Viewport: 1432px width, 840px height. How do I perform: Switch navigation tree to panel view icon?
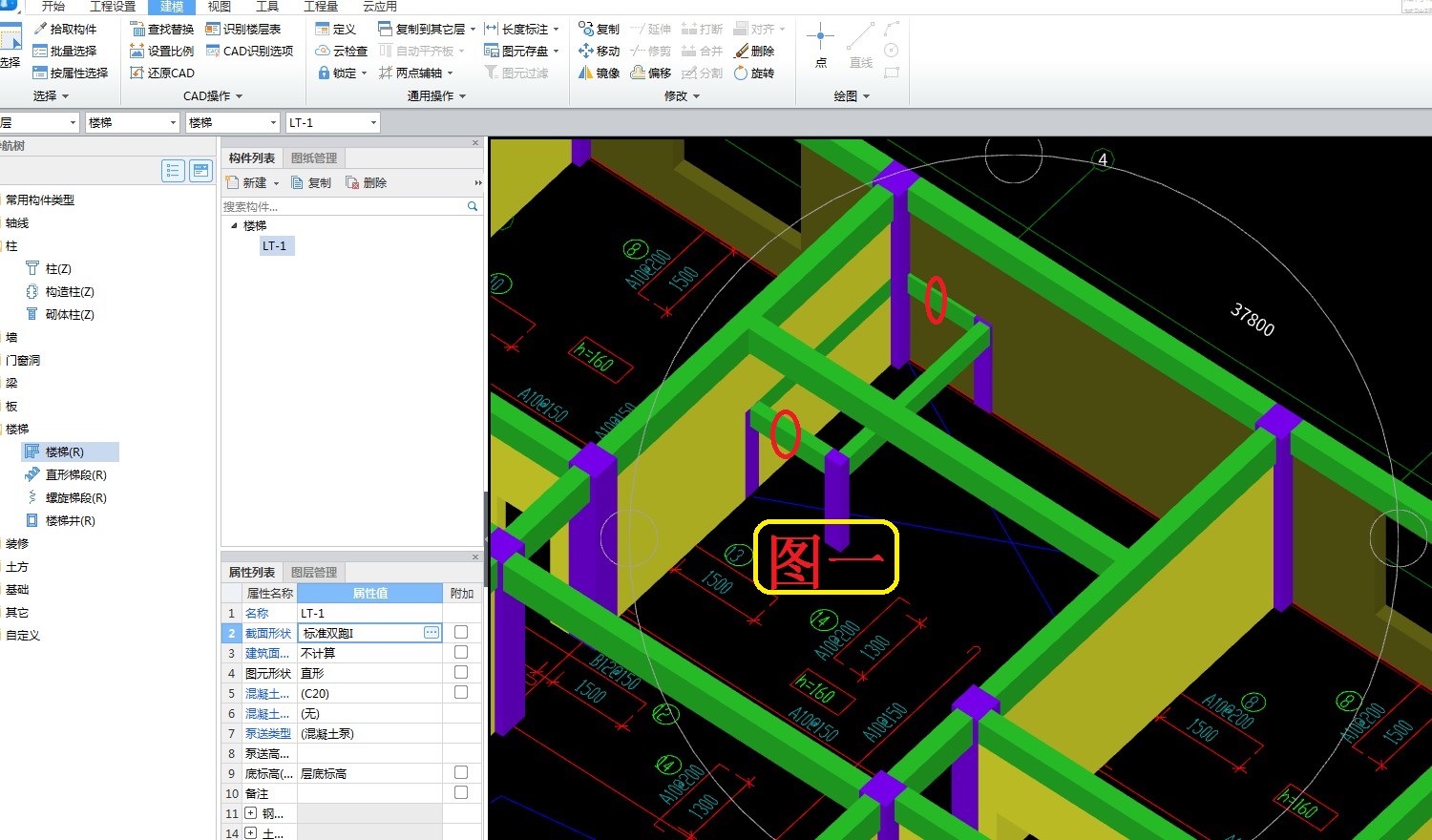[x=200, y=171]
